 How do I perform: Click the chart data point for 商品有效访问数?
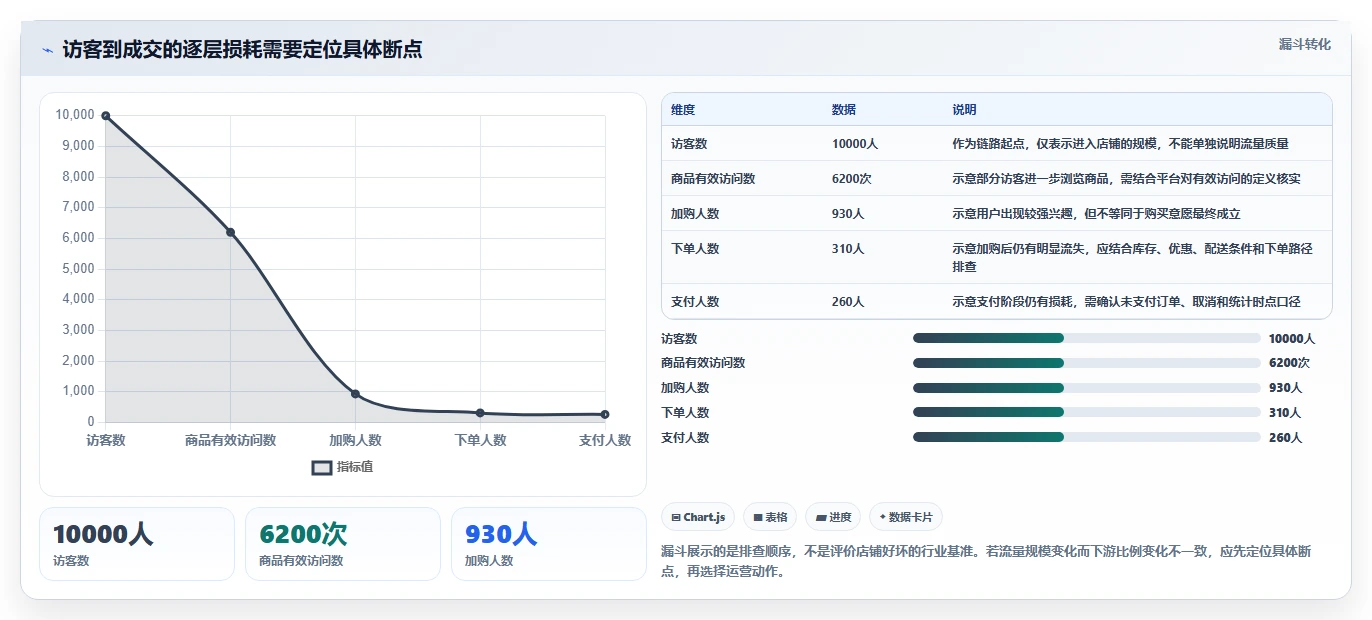(230, 232)
